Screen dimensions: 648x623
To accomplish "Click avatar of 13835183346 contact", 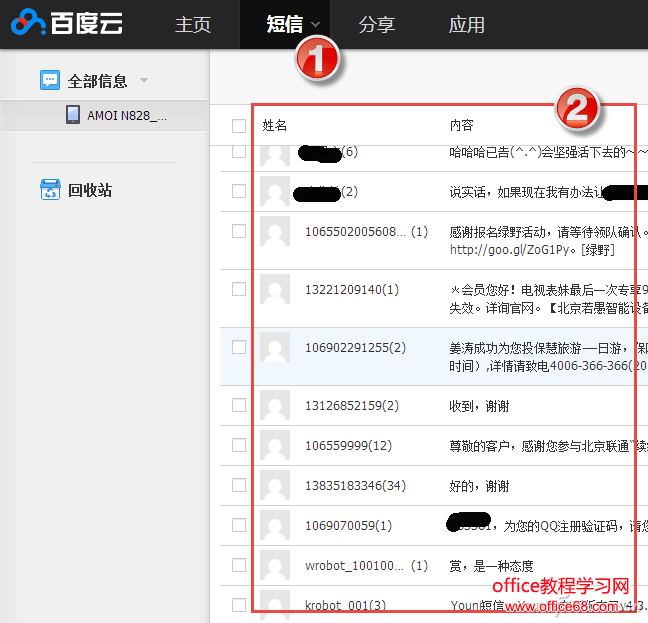I will 275,485.
